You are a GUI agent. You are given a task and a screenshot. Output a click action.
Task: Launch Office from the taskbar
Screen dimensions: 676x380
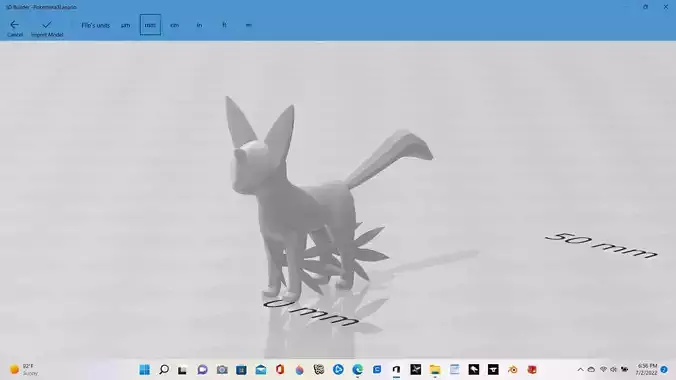pos(280,370)
